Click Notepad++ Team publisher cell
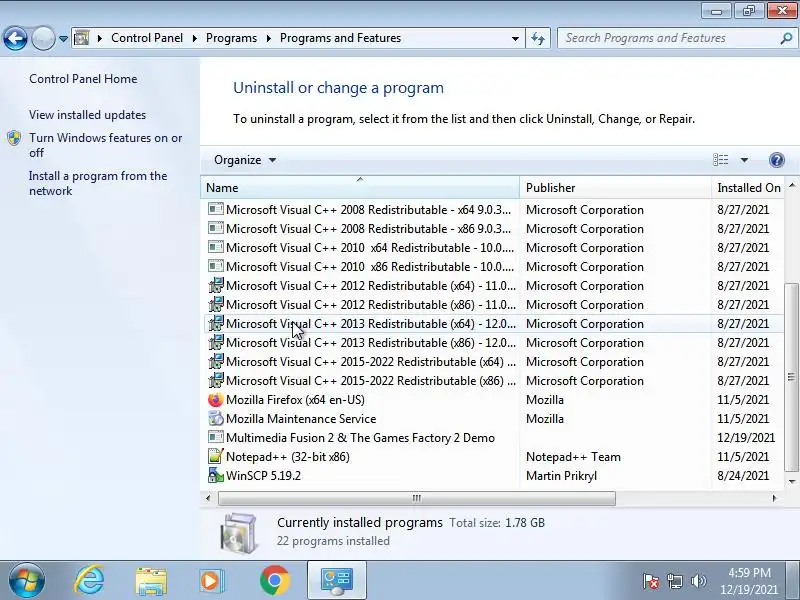The height and width of the screenshot is (600, 800). pos(573,457)
